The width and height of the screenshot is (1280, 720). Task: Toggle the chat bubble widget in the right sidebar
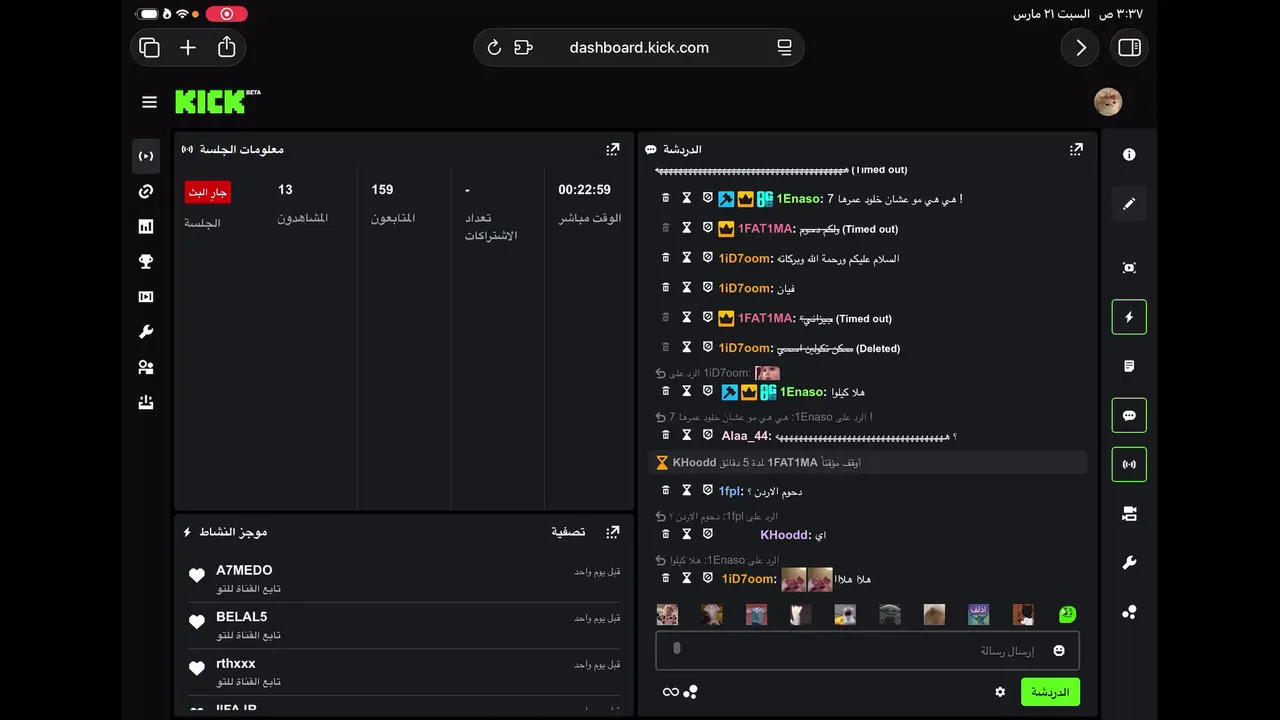tap(1129, 415)
